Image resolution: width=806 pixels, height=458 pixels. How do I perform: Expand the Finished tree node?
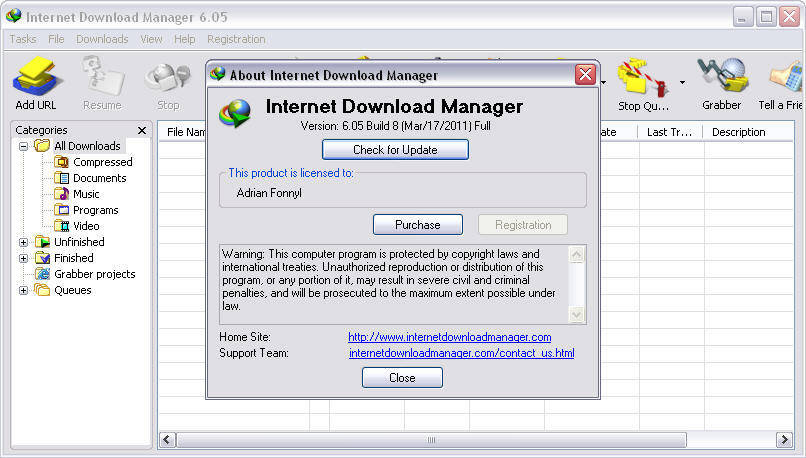click(23, 258)
